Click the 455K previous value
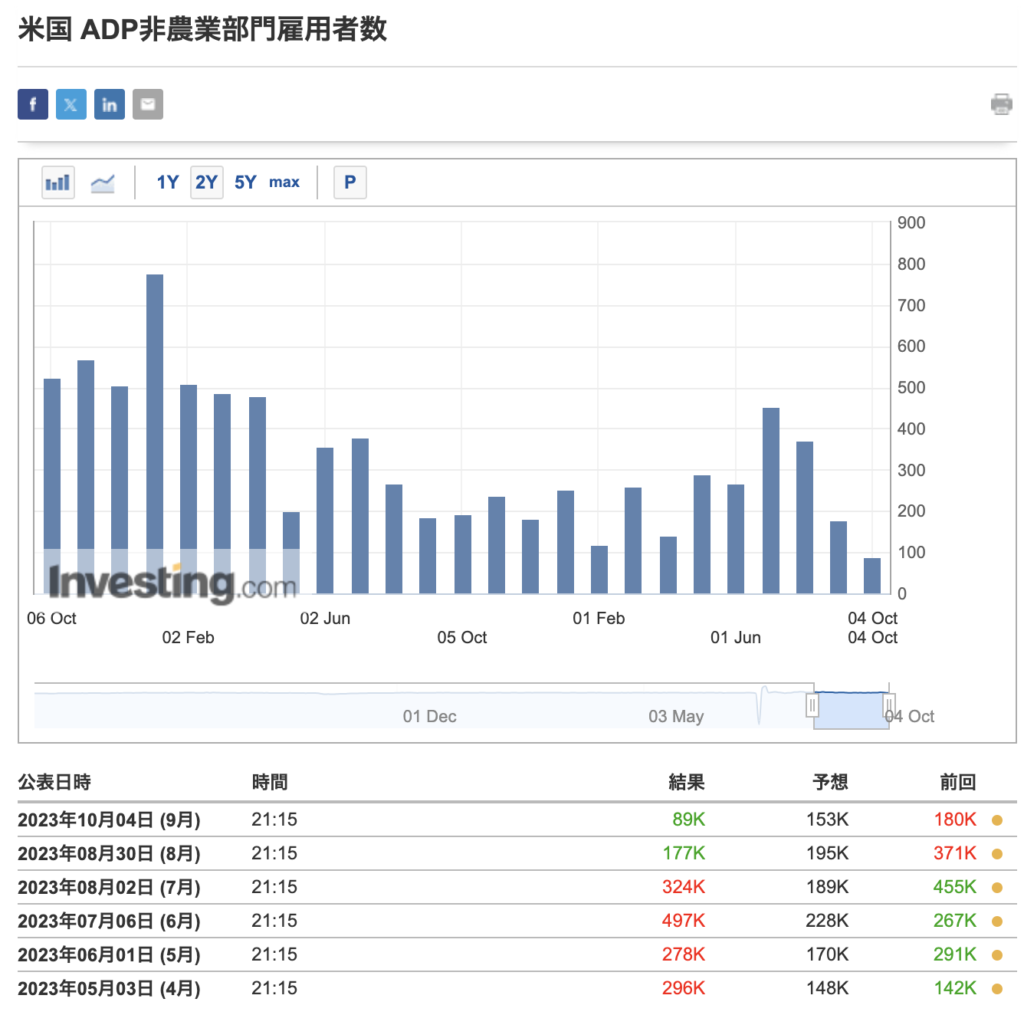 click(955, 888)
